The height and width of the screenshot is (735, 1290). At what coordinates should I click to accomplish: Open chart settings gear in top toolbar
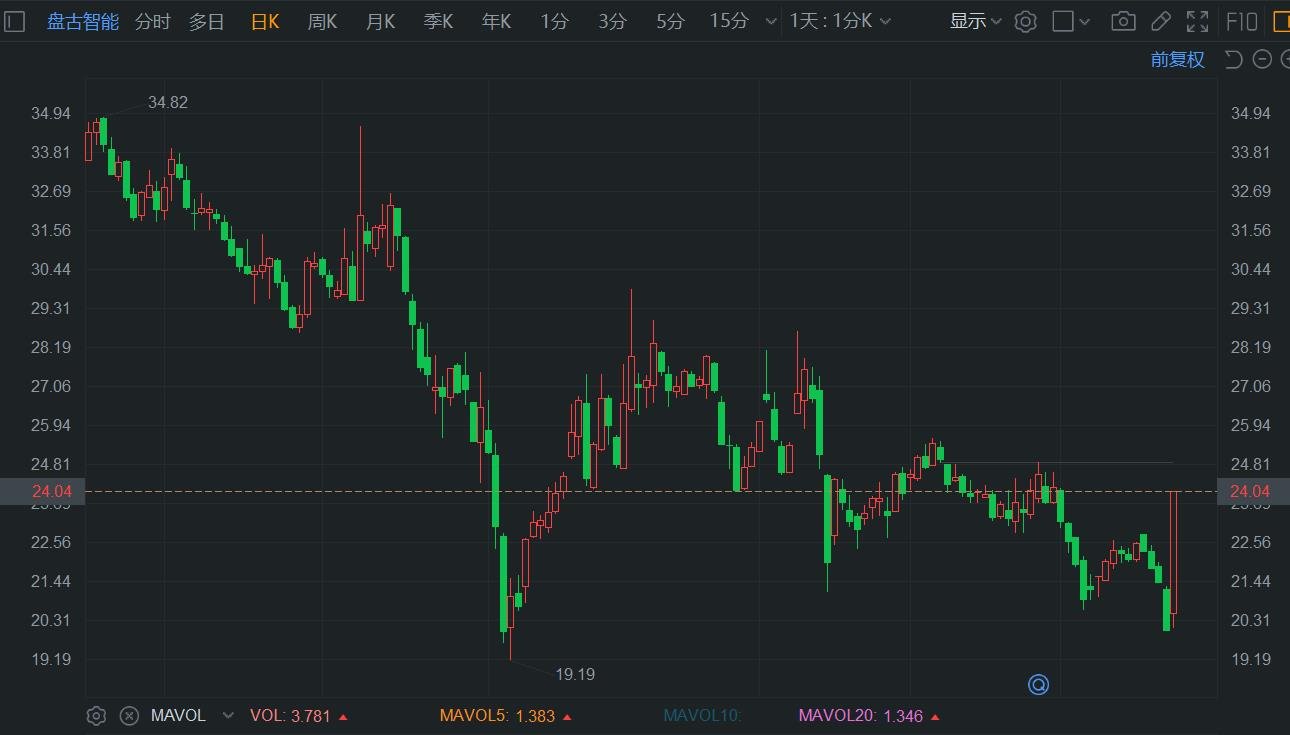[x=1025, y=21]
